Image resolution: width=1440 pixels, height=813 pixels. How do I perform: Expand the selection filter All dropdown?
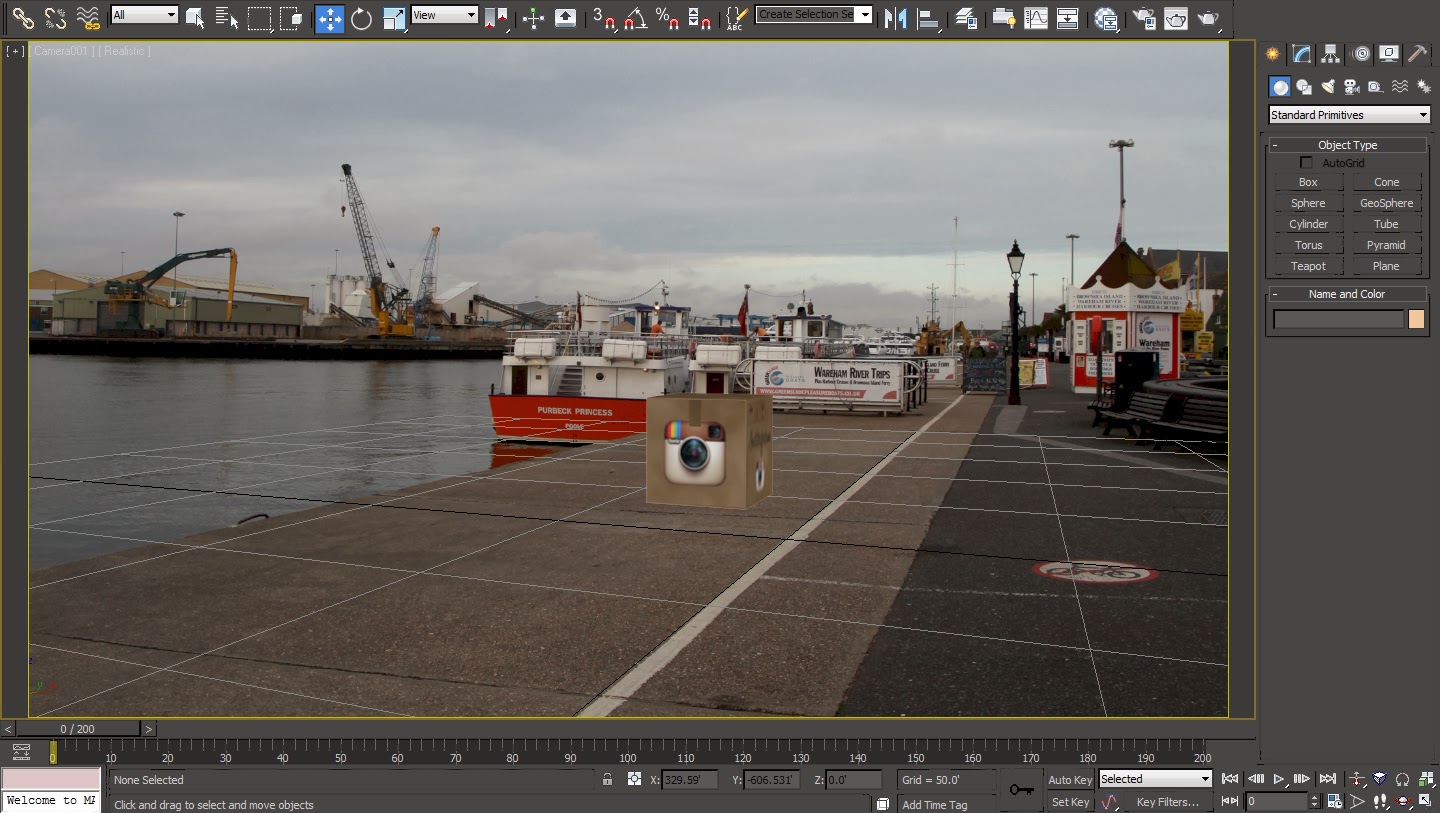[x=144, y=15]
